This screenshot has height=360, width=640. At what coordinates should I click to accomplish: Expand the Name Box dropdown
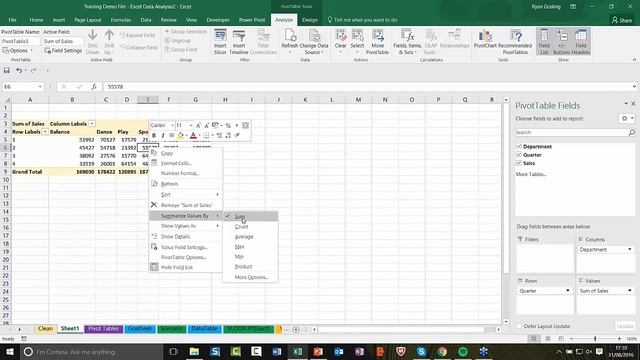(40, 87)
